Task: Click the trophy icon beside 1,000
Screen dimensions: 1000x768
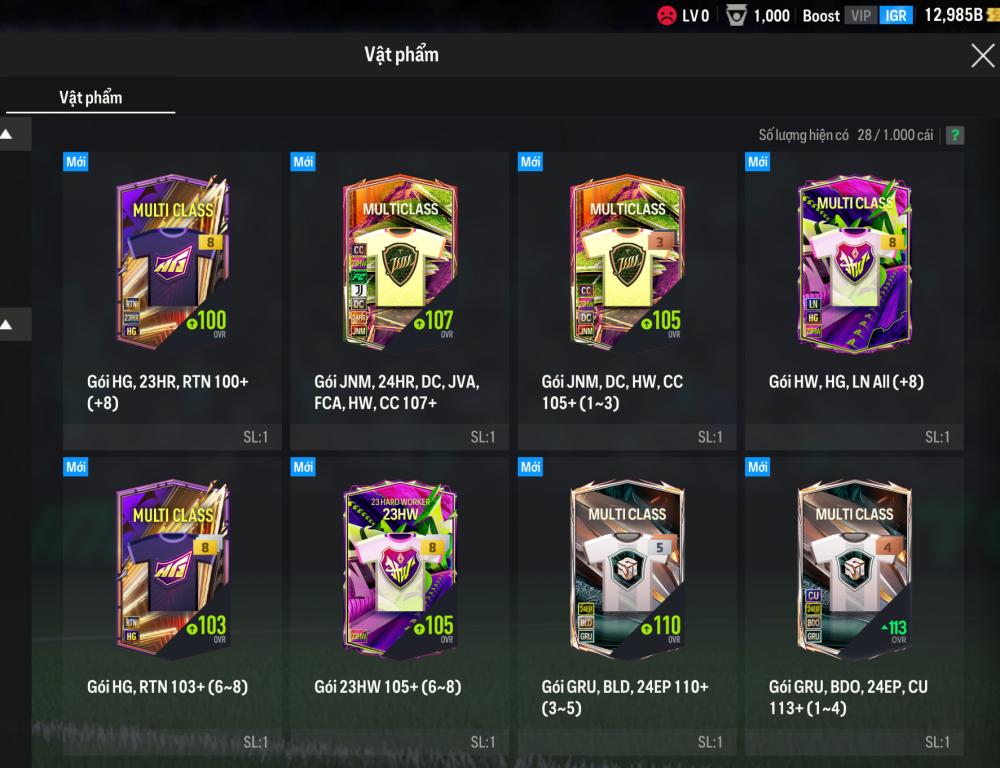Action: (x=736, y=15)
